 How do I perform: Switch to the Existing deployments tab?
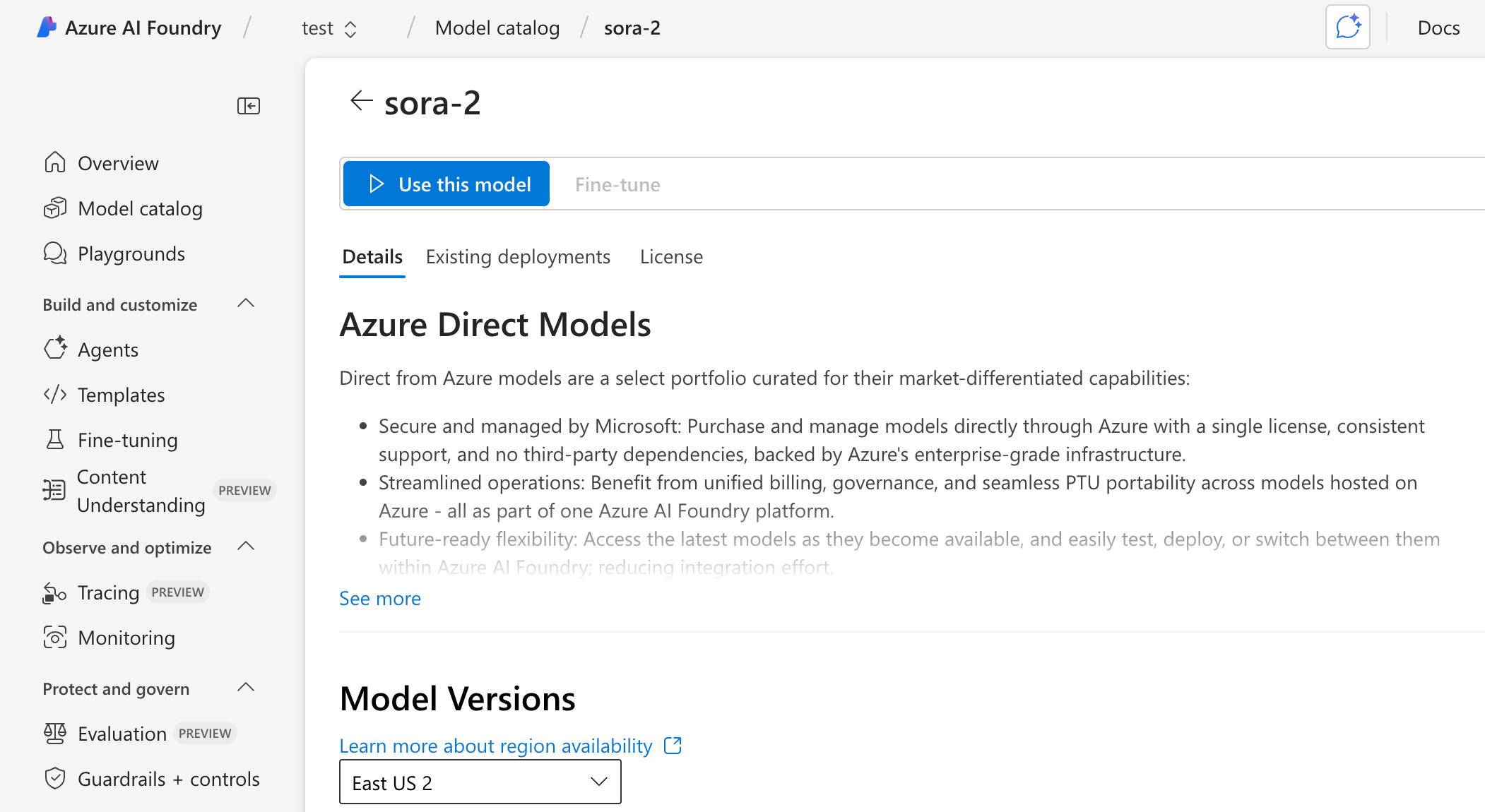click(518, 256)
